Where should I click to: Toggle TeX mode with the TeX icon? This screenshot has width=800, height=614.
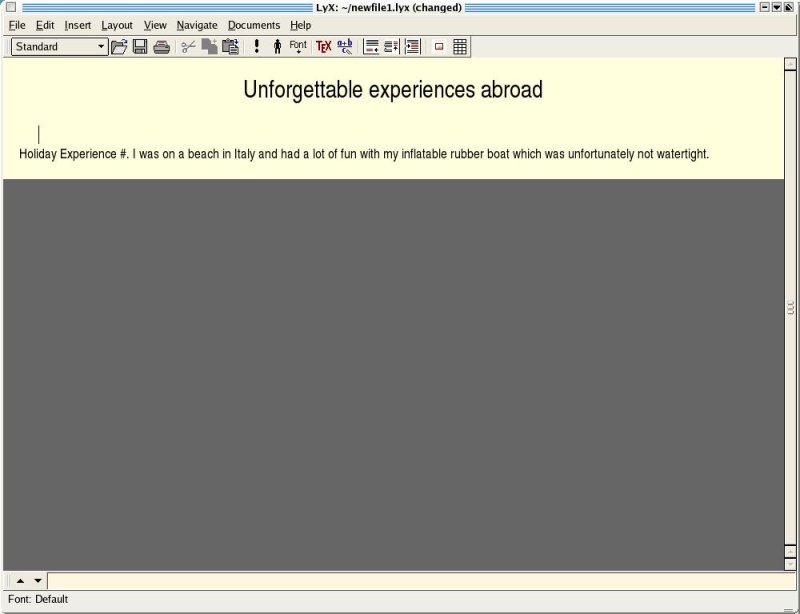click(x=323, y=46)
